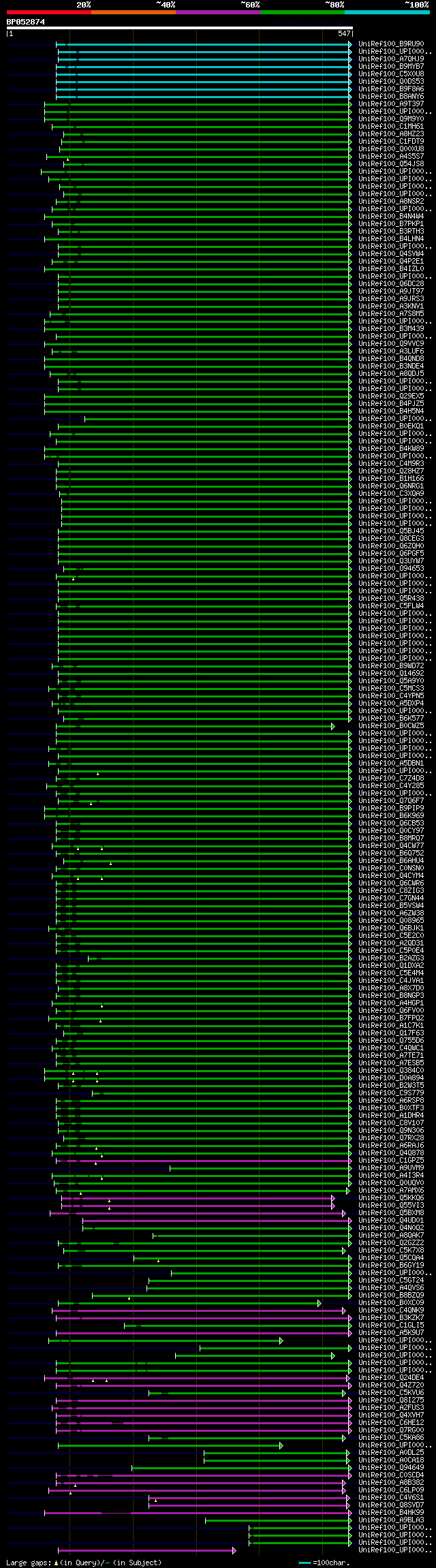The width and height of the screenshot is (436, 1568).
Task: Choose hit UniRef100_Q9N306
Action: pyautogui.click(x=391, y=1131)
